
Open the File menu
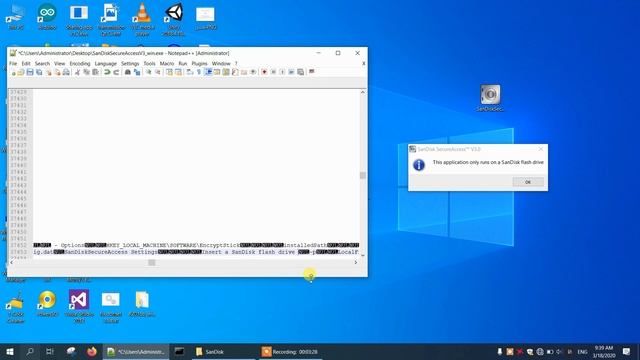click(13, 64)
